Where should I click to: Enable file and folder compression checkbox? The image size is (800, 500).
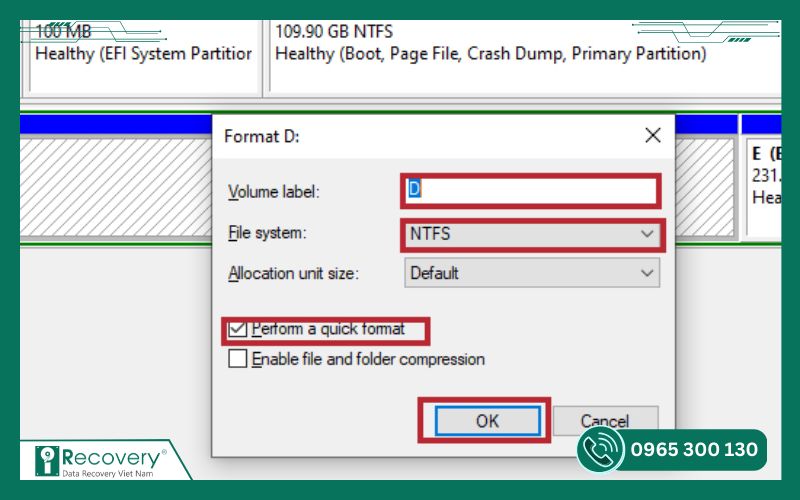(238, 359)
